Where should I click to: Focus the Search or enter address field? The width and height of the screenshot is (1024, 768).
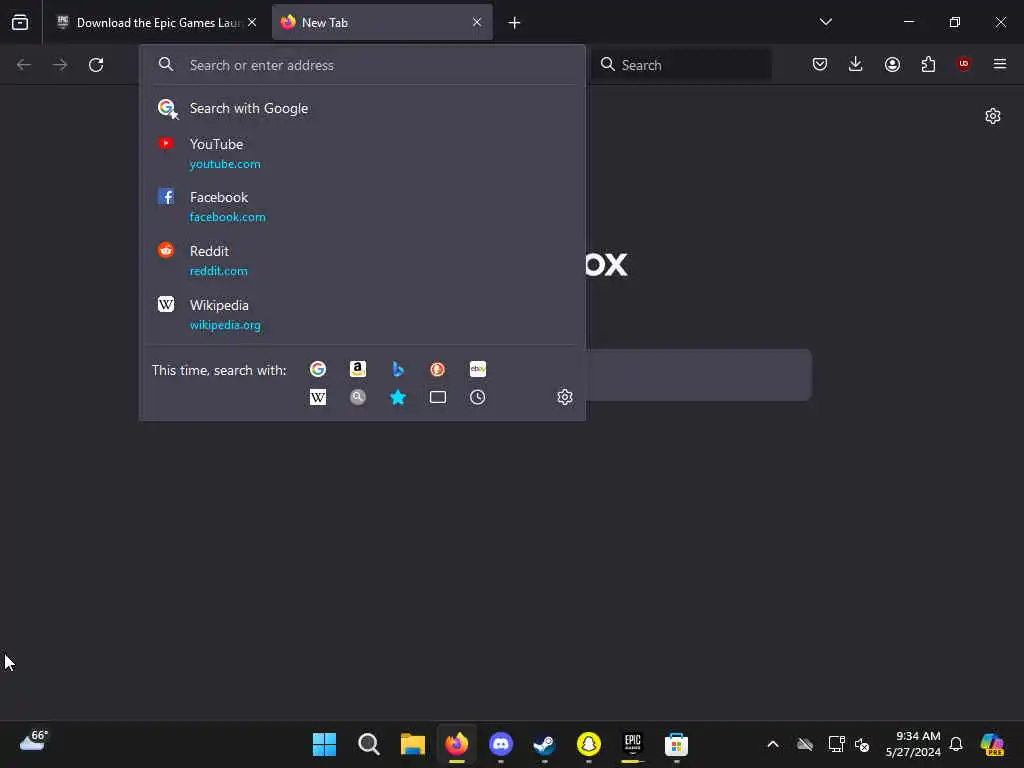[x=362, y=65]
